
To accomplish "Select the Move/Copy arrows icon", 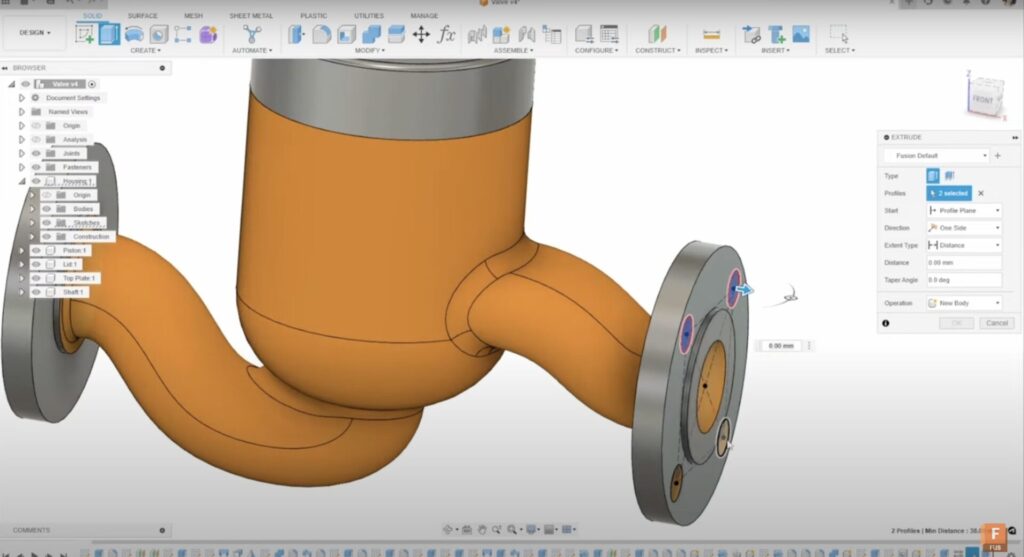I will pyautogui.click(x=421, y=34).
